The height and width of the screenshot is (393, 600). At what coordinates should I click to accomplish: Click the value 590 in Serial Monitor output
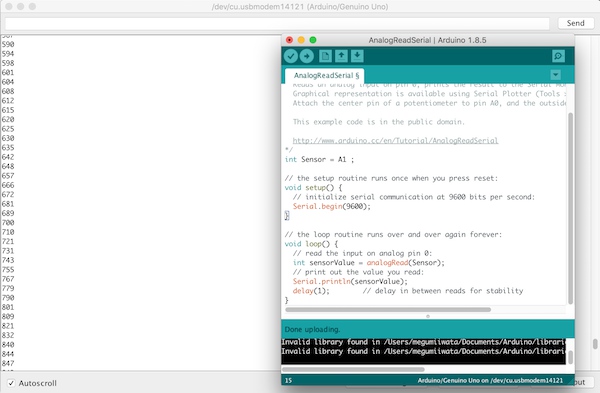8,44
